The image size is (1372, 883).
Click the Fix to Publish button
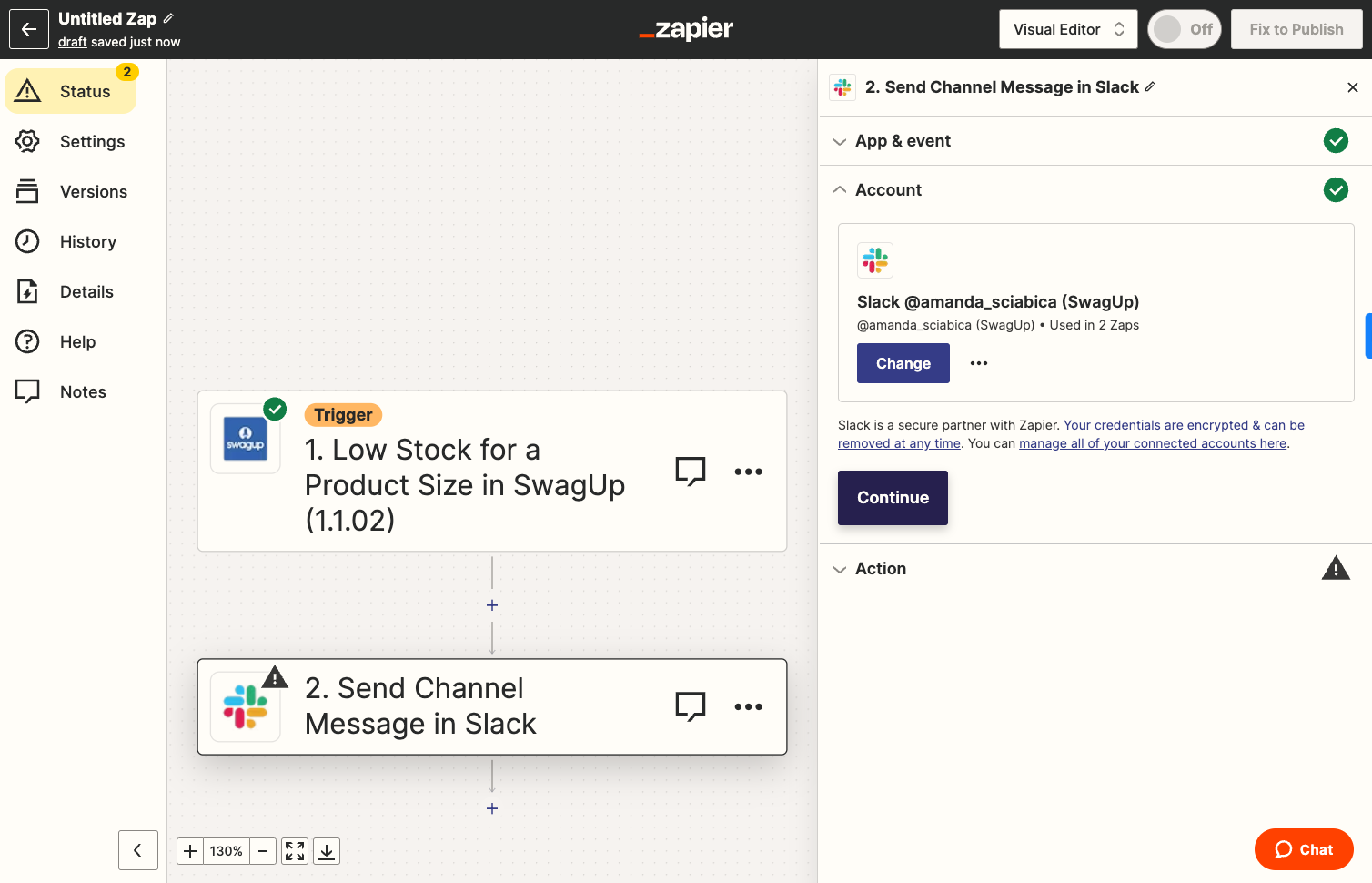[1296, 29]
